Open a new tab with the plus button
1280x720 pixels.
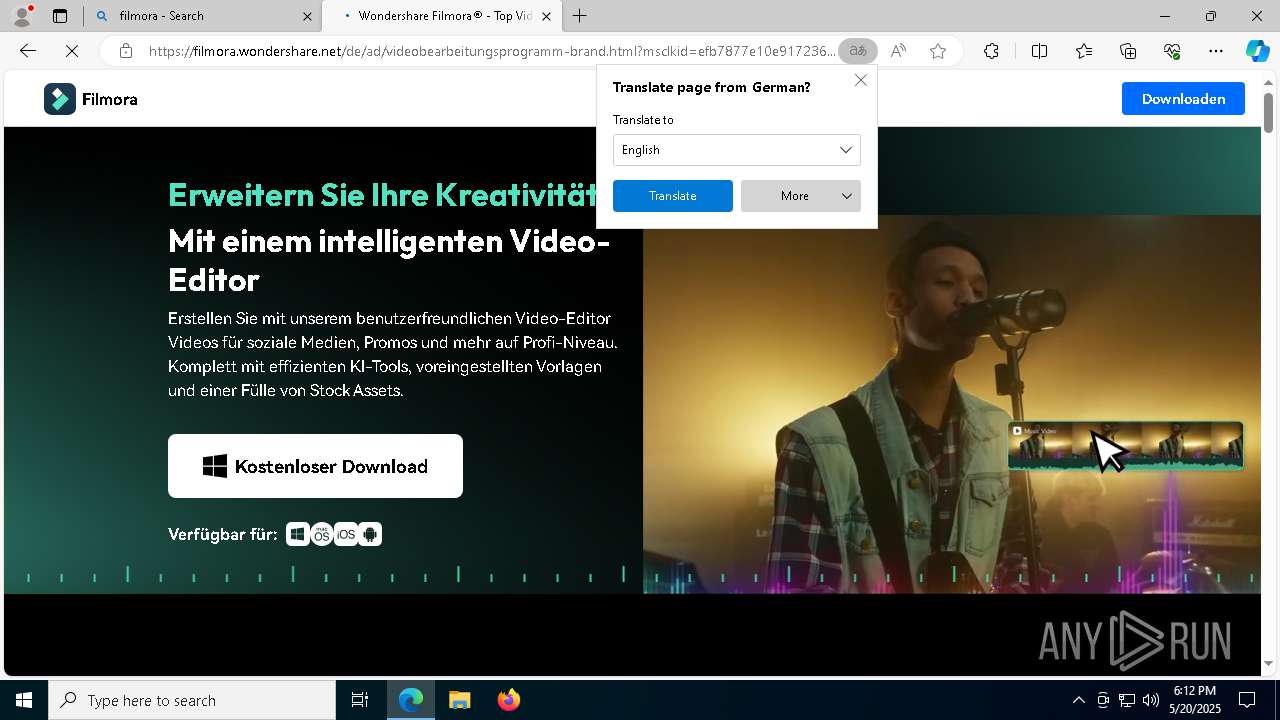click(x=579, y=16)
